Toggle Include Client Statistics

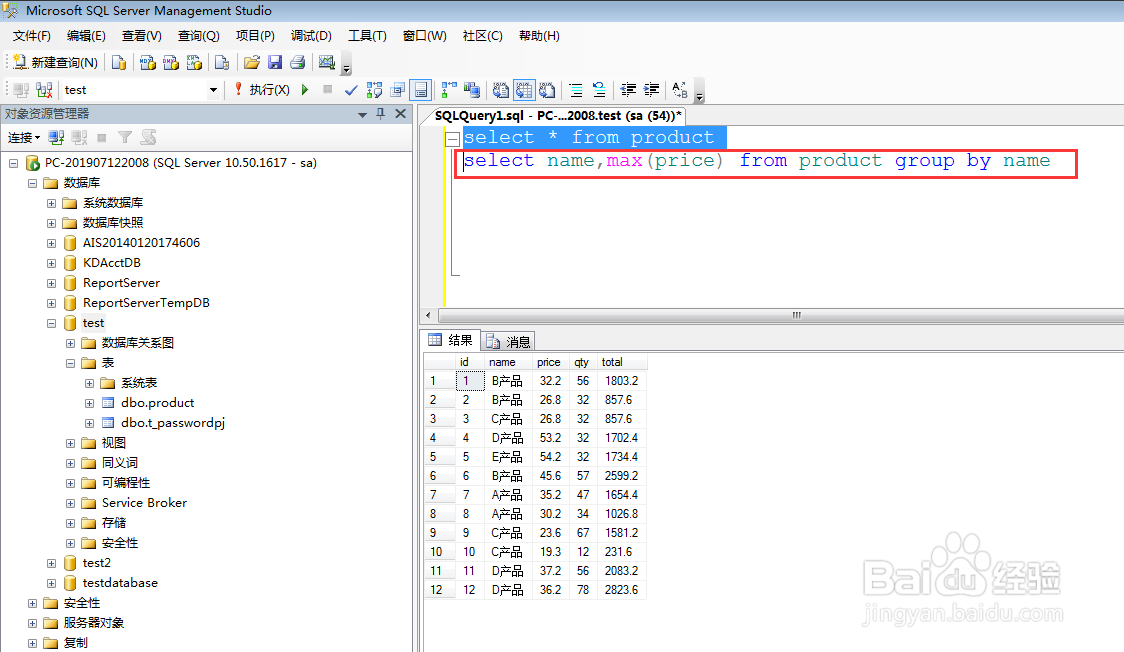click(472, 90)
